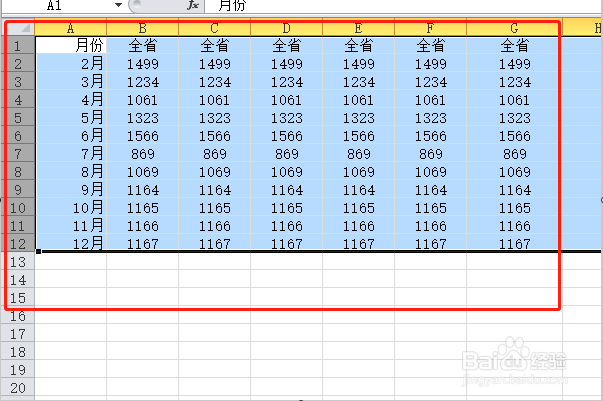Click cell B8 with value 1069
Image resolution: width=603 pixels, height=401 pixels.
143,171
